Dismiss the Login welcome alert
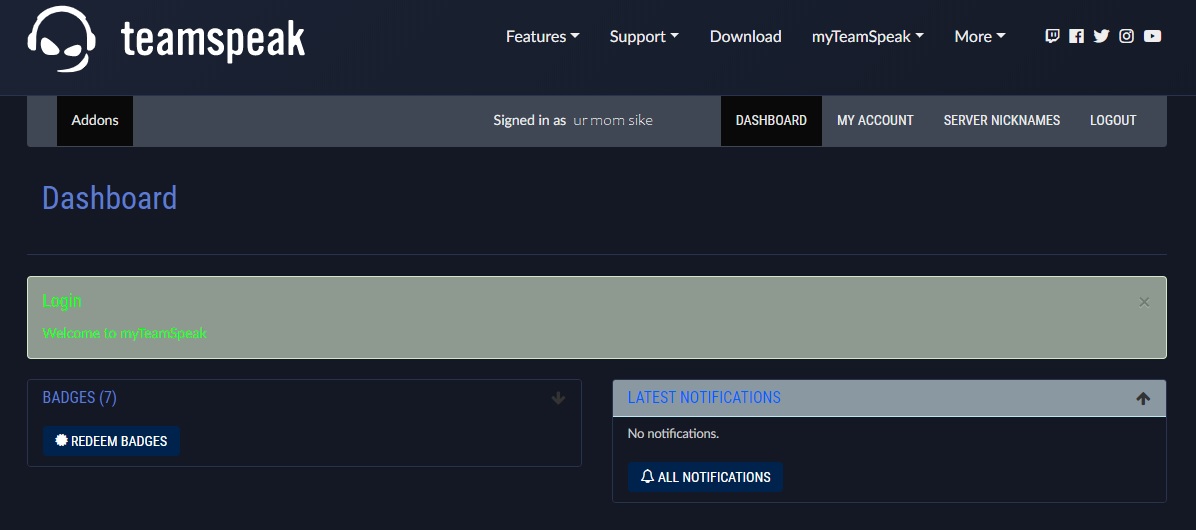Screen dimensions: 1196x530 [1144, 302]
